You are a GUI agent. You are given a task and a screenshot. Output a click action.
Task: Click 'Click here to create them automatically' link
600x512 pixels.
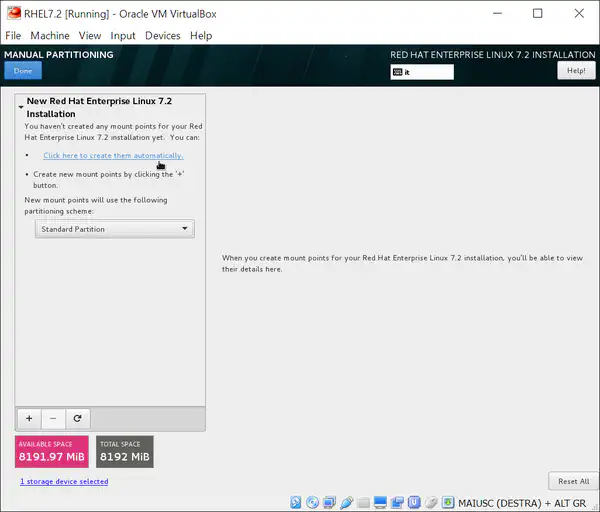click(113, 155)
